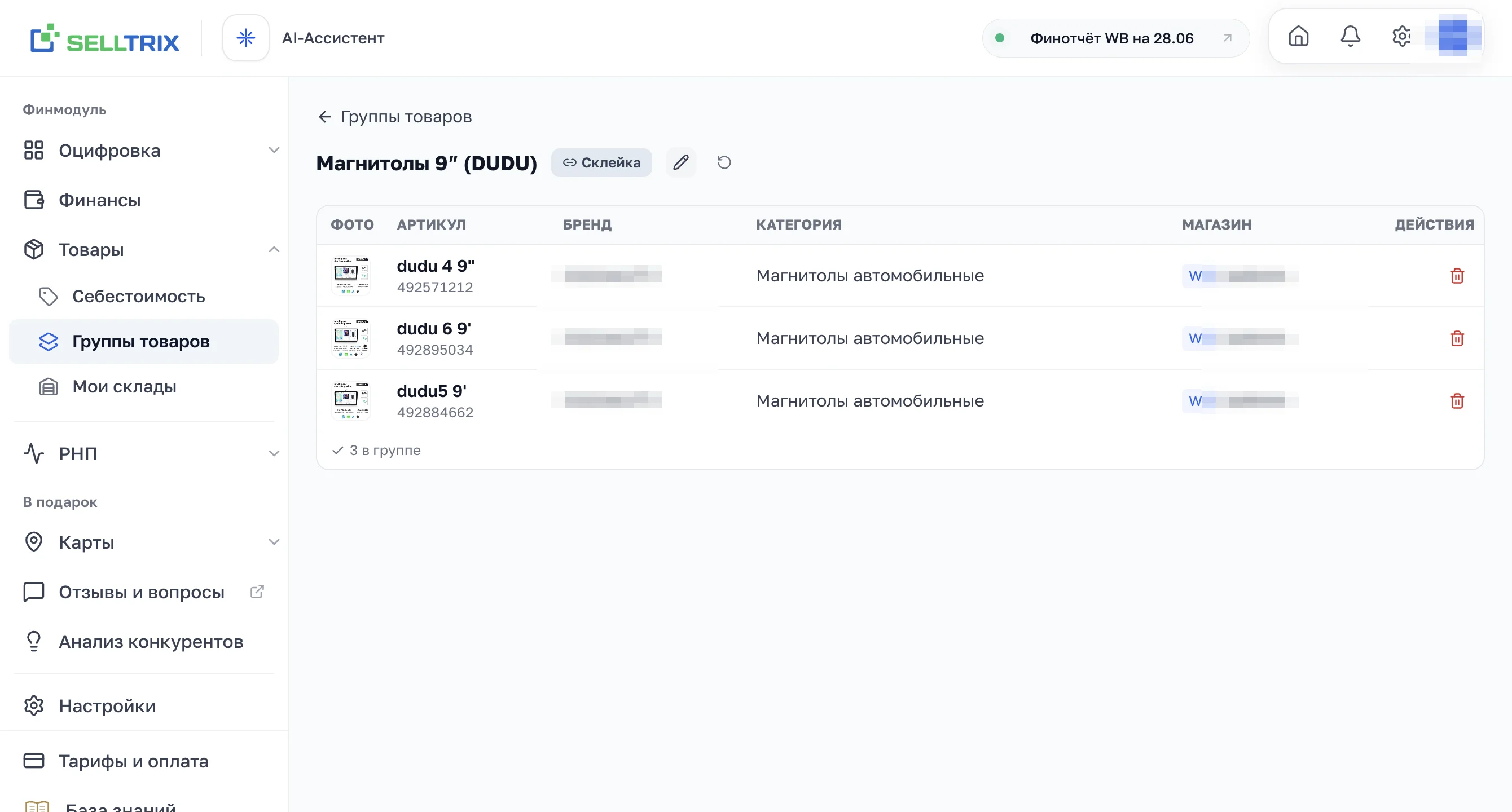
Task: Click category cell of dudu 6 9' row
Action: point(870,338)
